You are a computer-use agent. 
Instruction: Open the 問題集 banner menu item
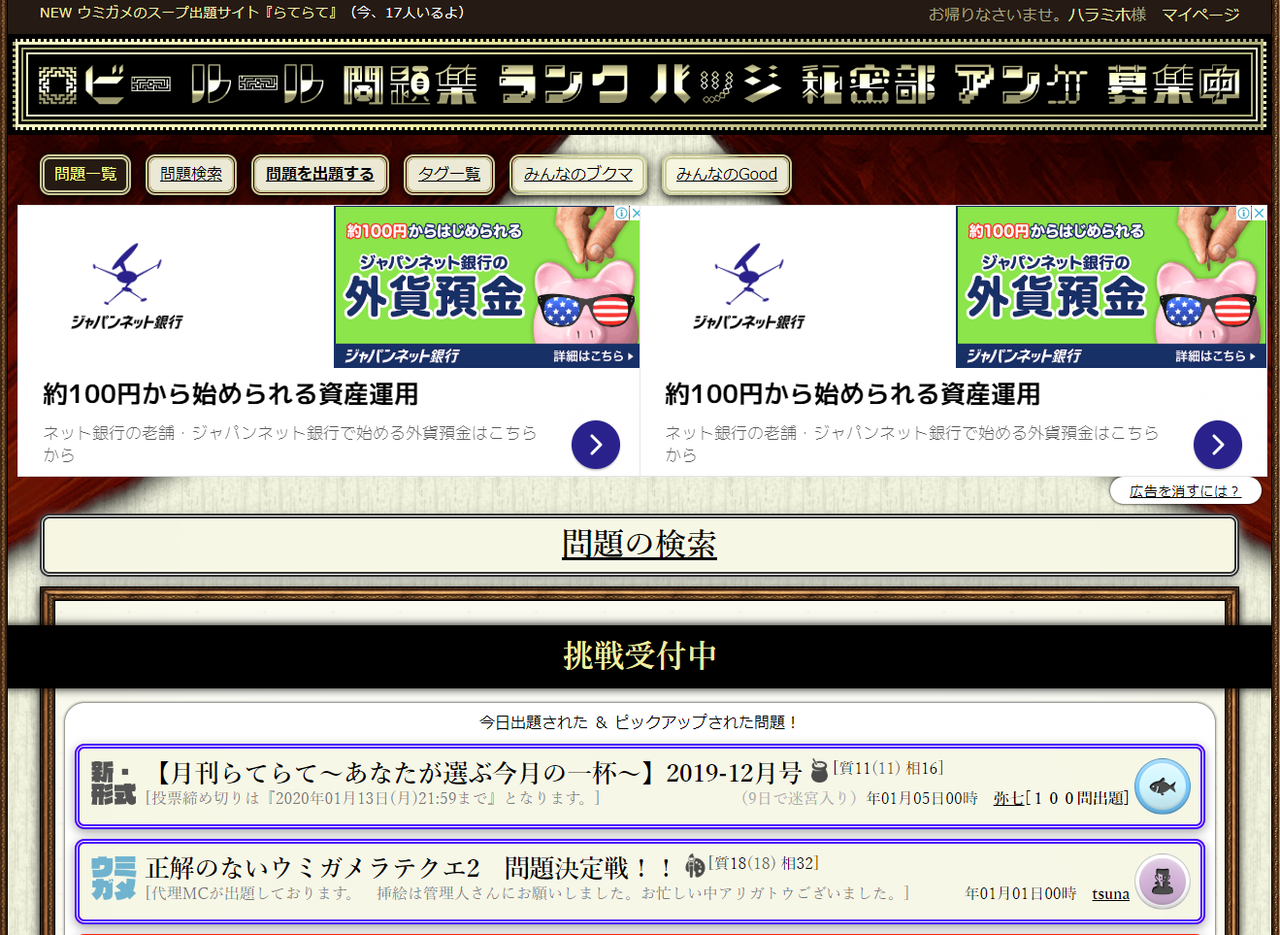click(x=409, y=85)
